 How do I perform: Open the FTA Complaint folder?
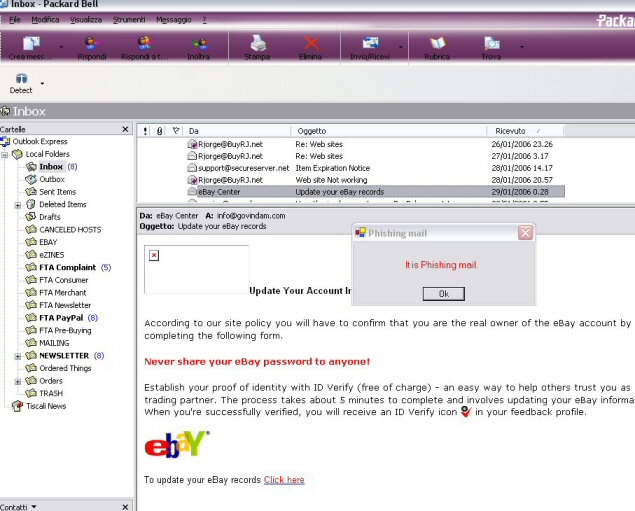(67, 267)
